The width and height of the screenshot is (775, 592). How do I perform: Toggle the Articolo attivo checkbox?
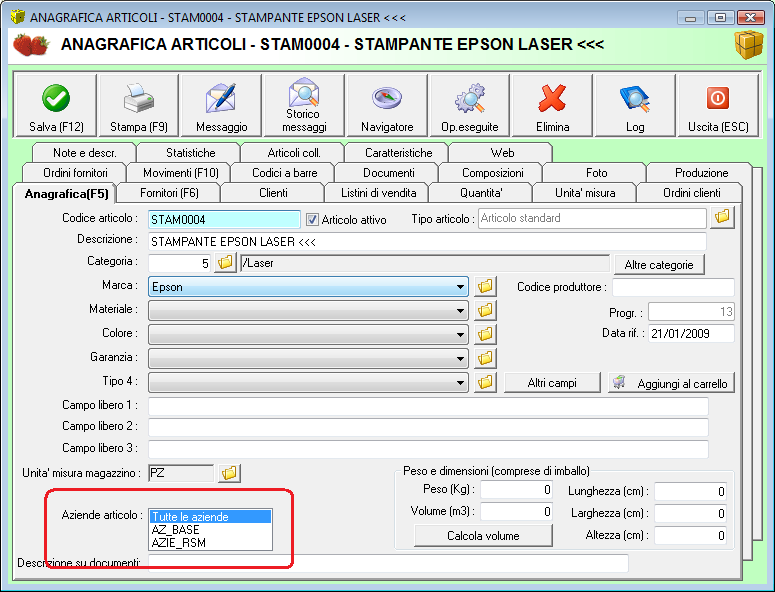click(312, 219)
